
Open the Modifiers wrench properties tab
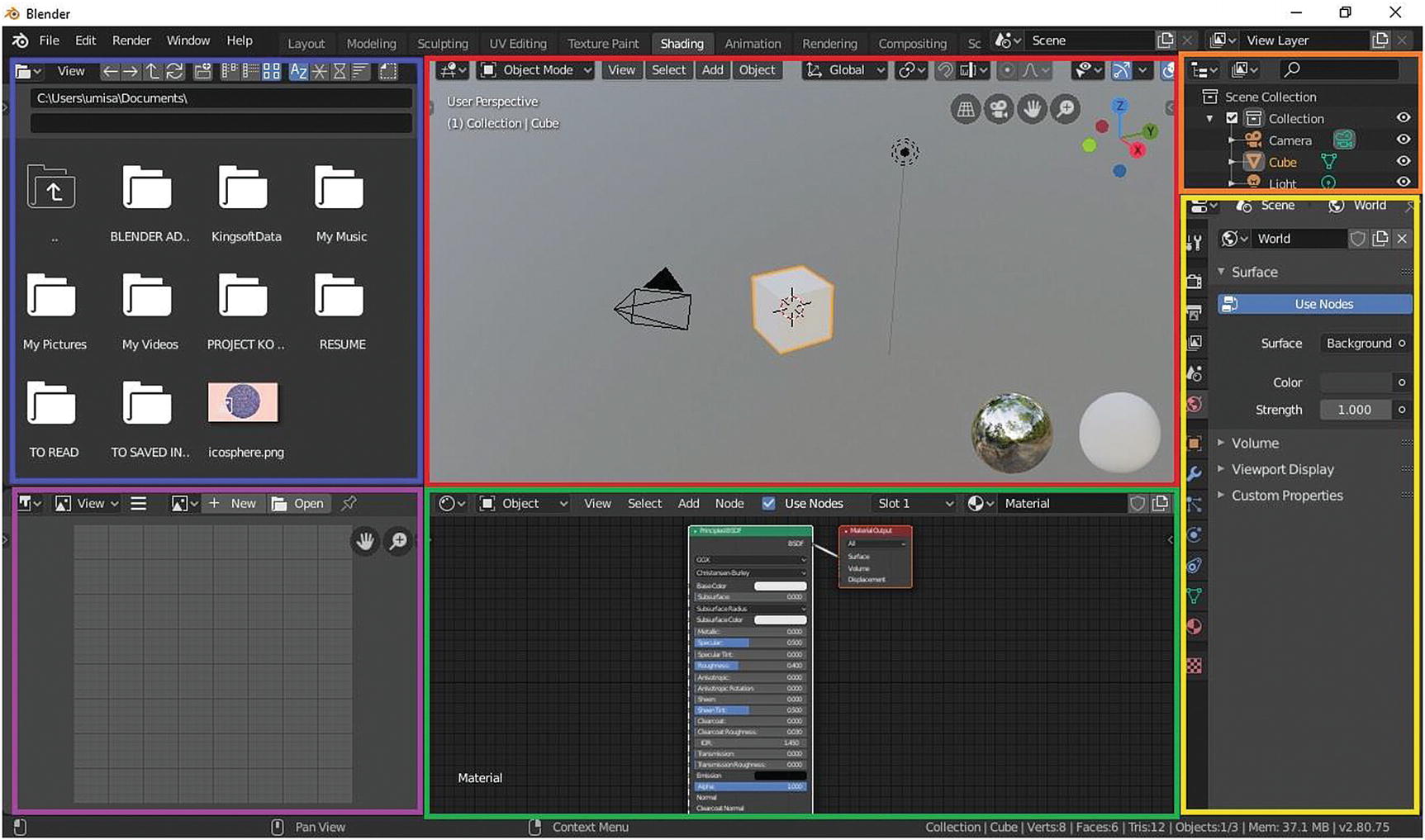[x=1195, y=474]
